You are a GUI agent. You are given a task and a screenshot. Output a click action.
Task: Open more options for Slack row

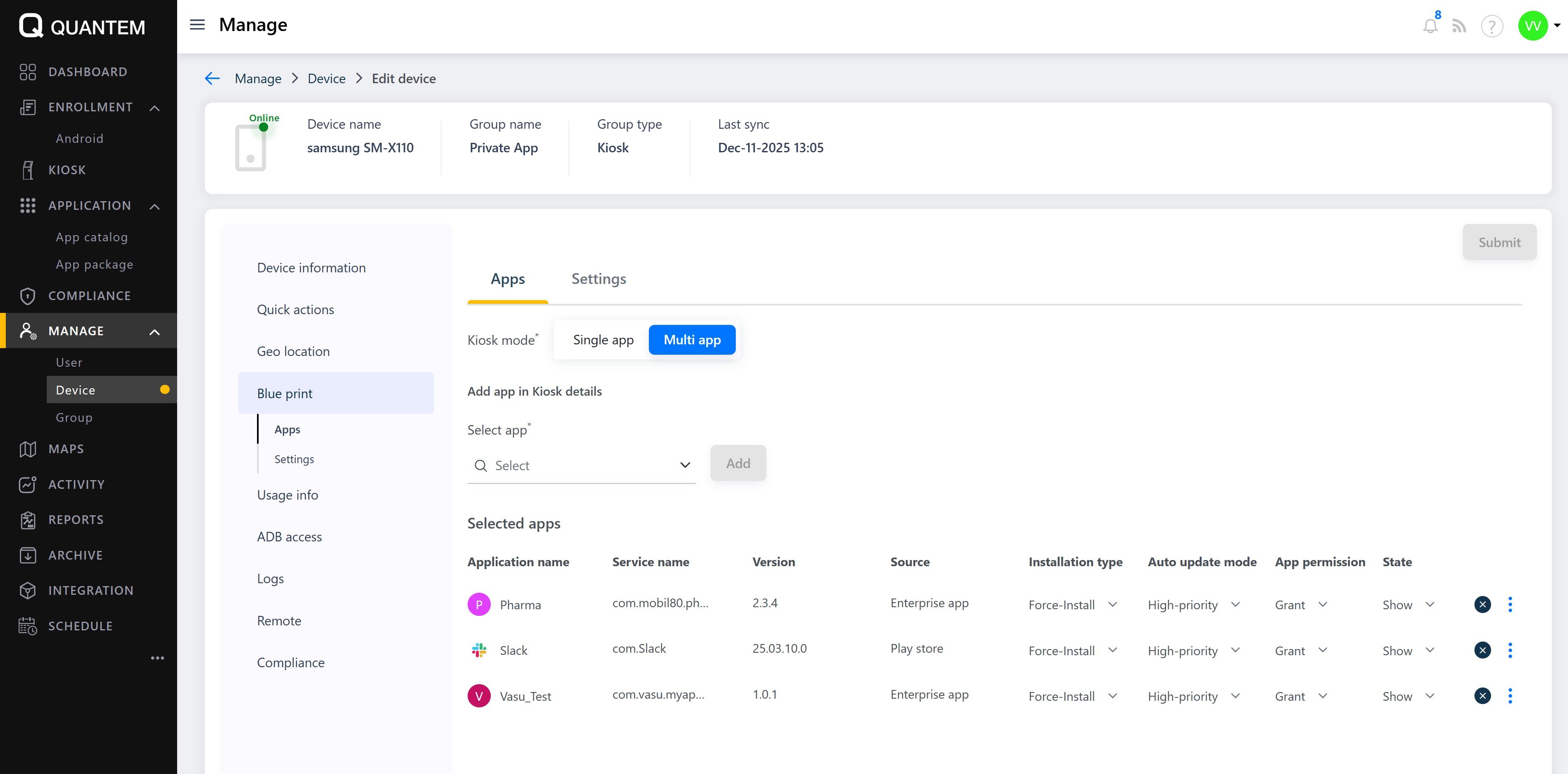click(x=1510, y=650)
